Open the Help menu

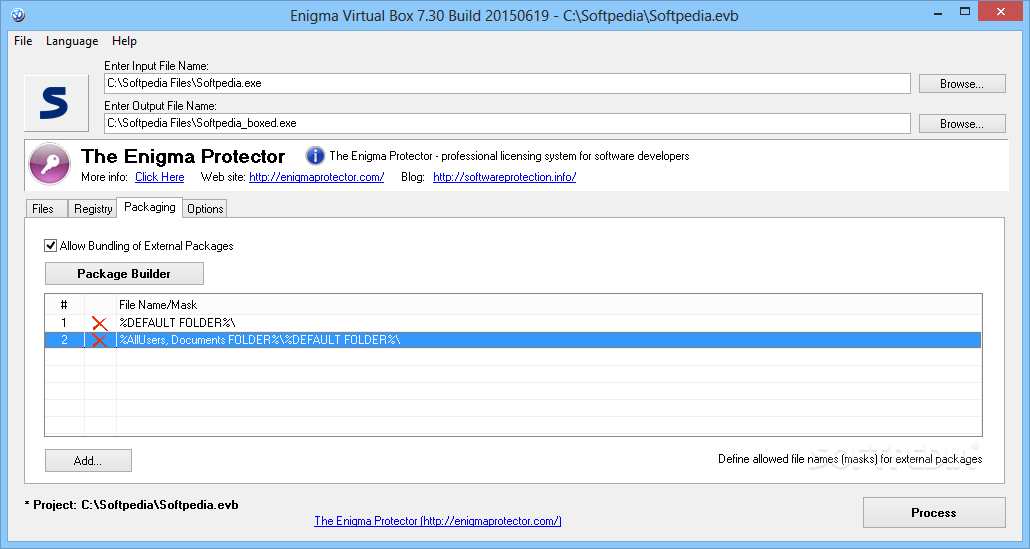[124, 41]
